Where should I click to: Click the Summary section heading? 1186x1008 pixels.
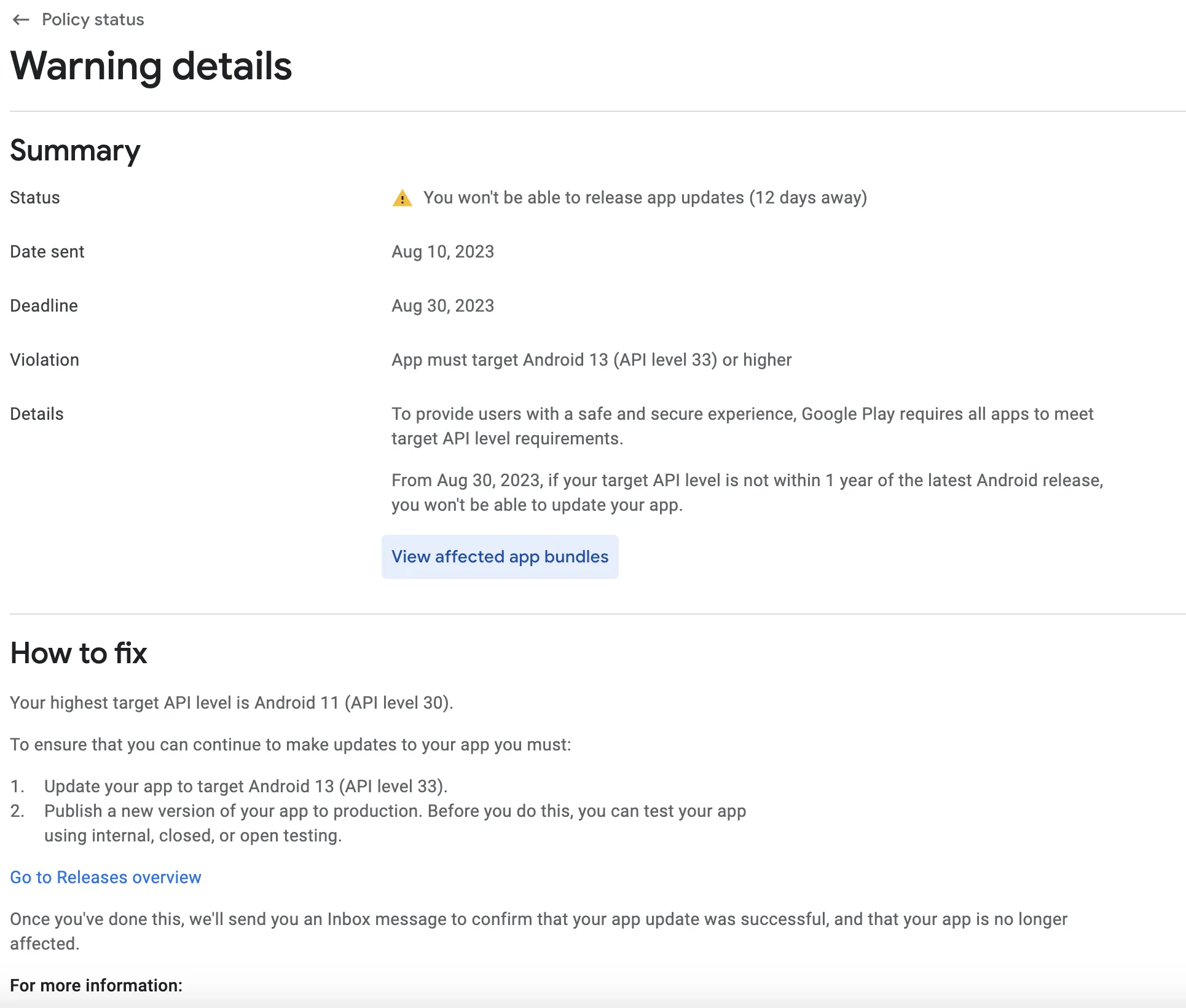pos(75,151)
